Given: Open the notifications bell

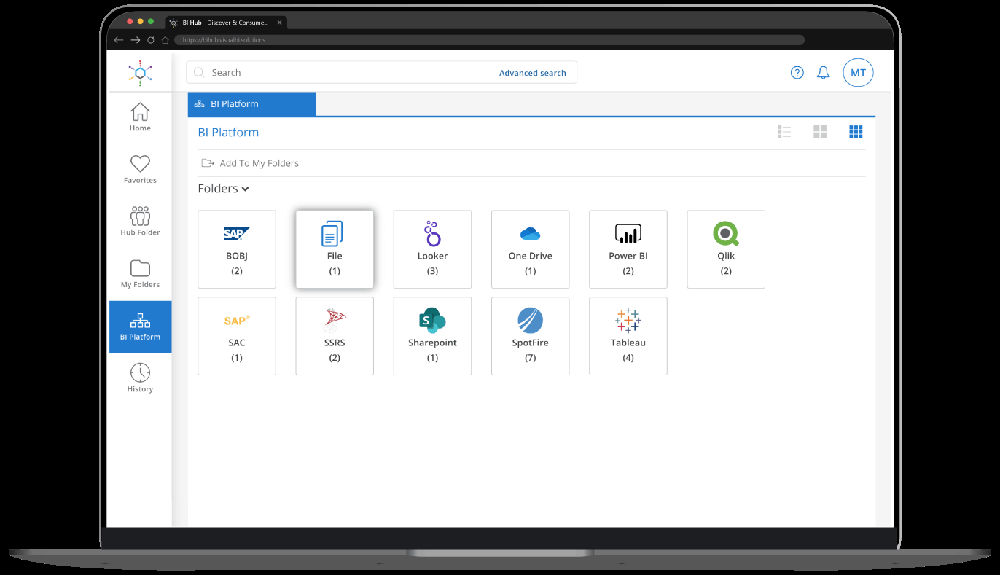Looking at the screenshot, I should click(823, 73).
